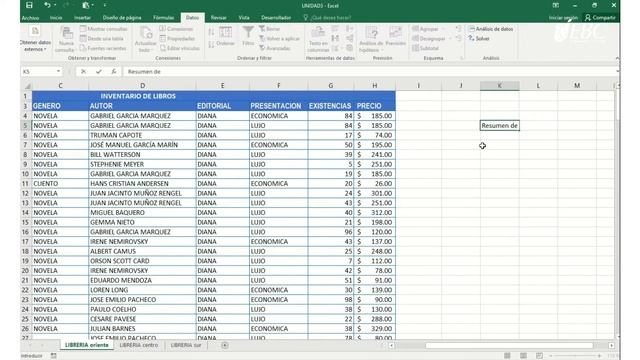Switch to Normal view icon

(507, 356)
